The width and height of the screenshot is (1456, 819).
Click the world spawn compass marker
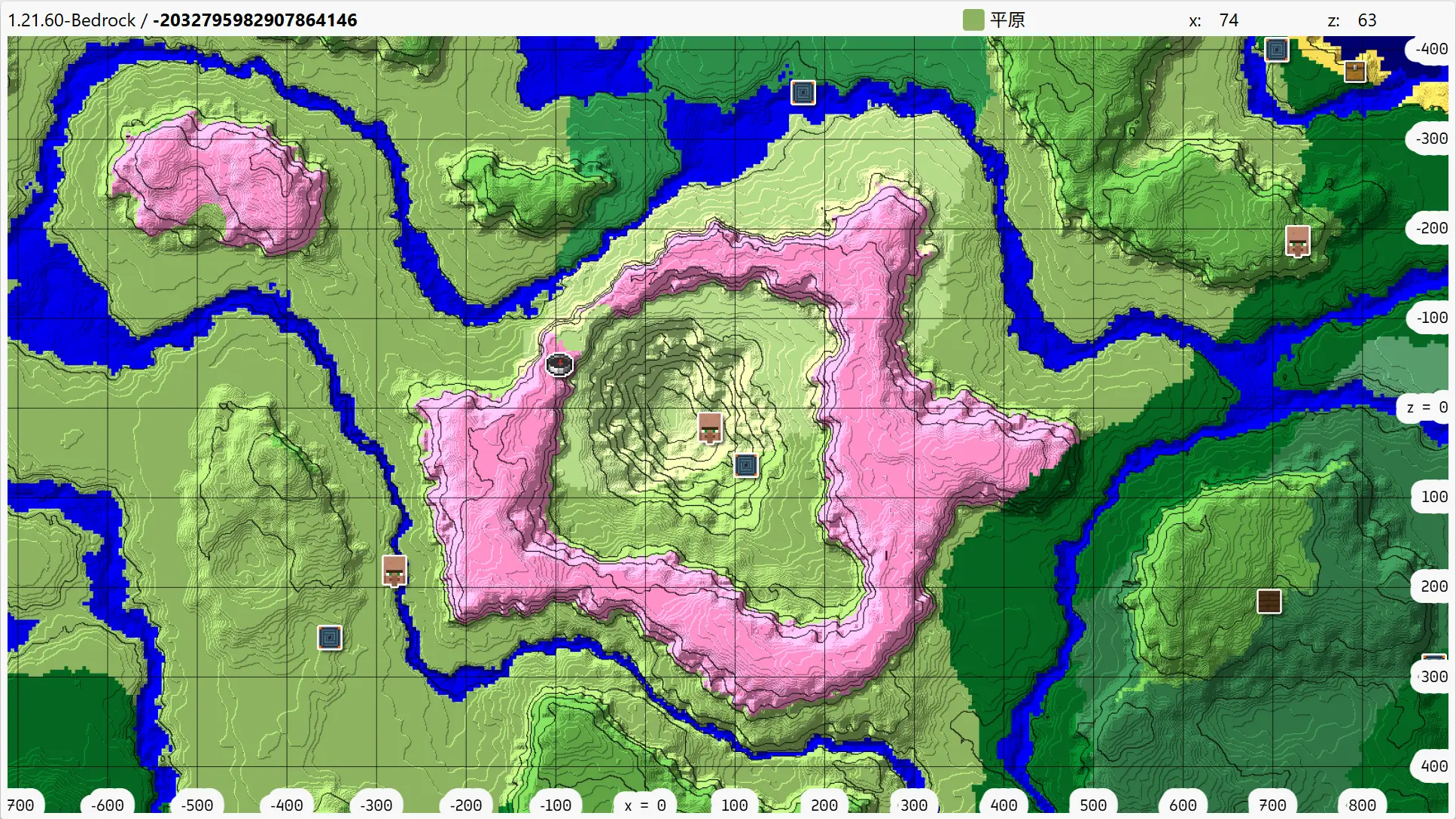[x=559, y=364]
